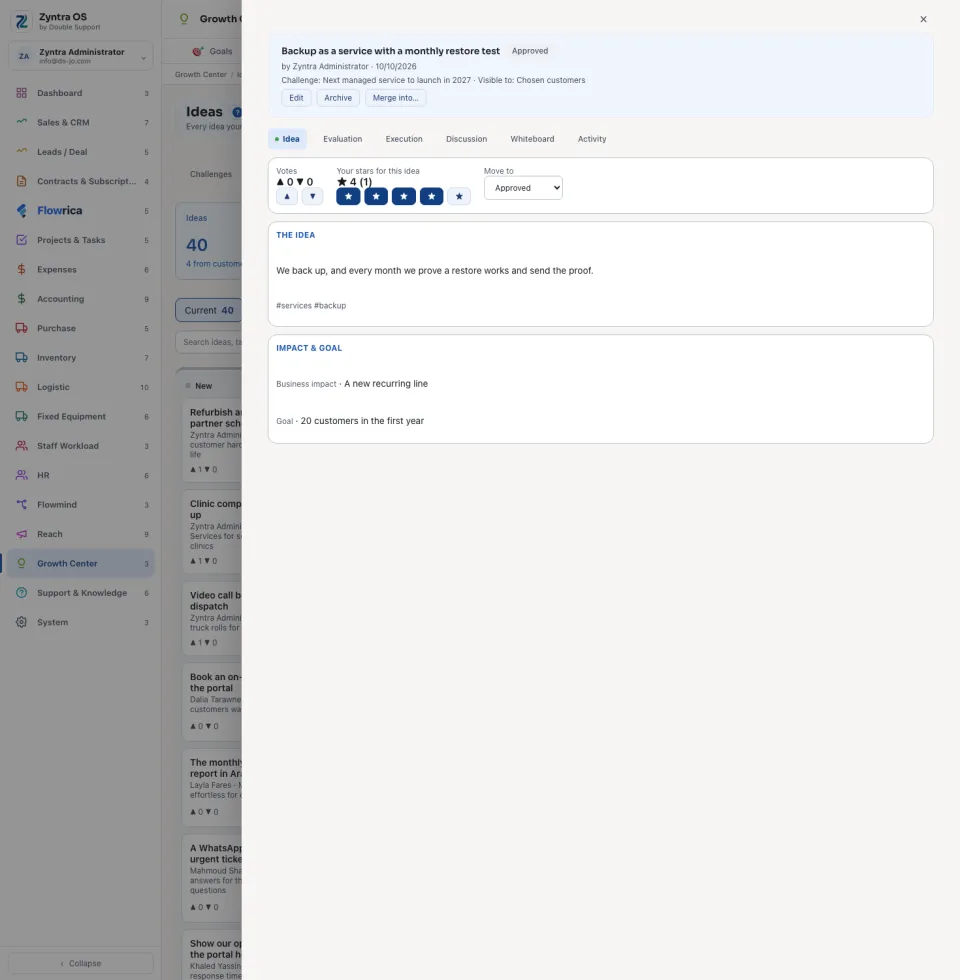Click the Staff Workload people icon
The width and height of the screenshot is (960, 980).
[x=21, y=446]
